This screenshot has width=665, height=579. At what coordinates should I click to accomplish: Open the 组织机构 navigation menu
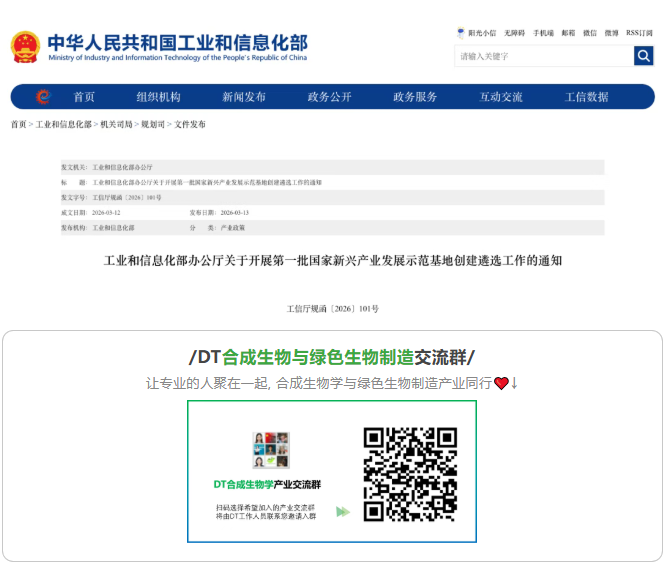158,97
